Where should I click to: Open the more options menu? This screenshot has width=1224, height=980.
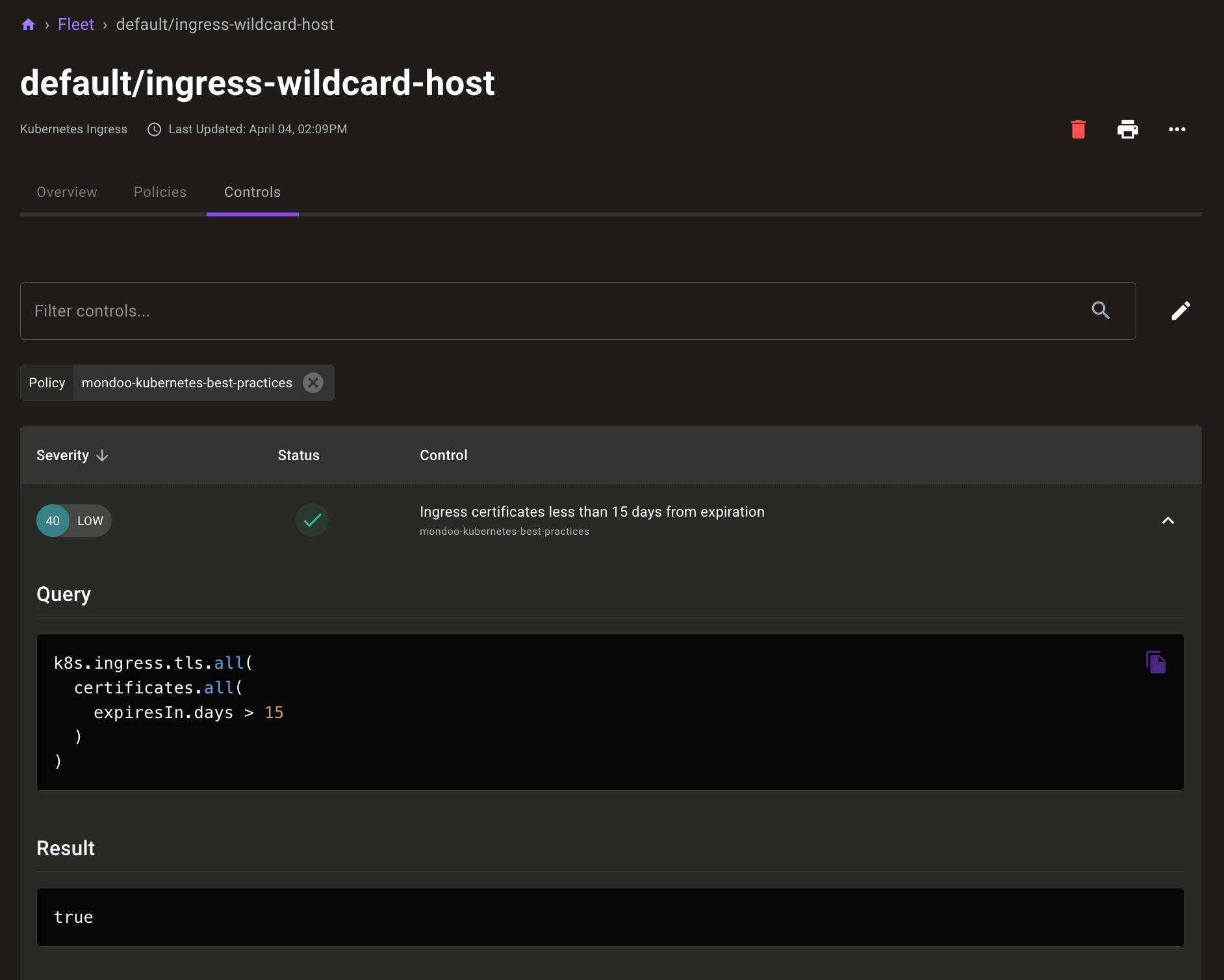[x=1177, y=129]
